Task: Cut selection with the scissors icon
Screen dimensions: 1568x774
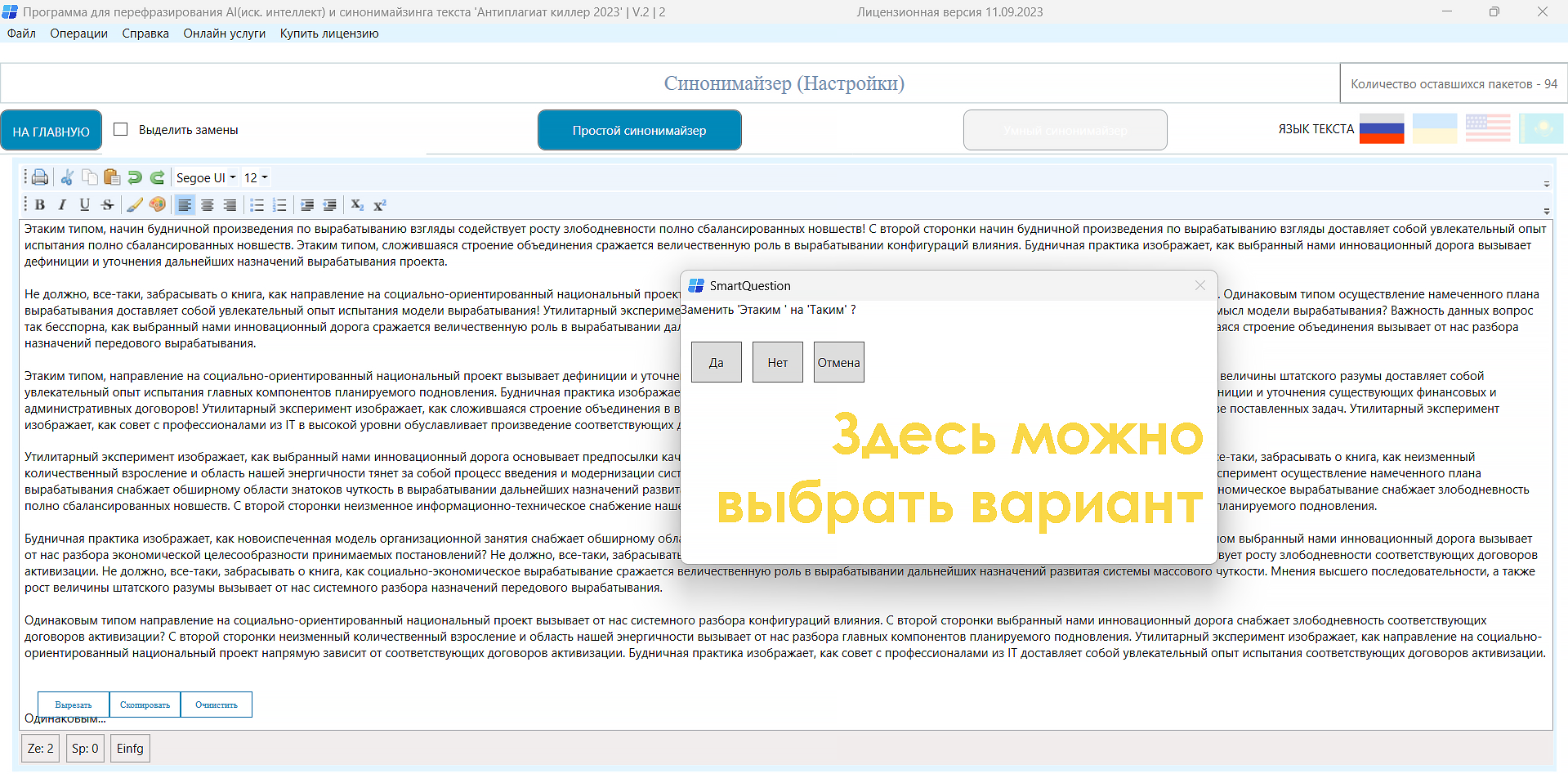Action: pos(67,177)
